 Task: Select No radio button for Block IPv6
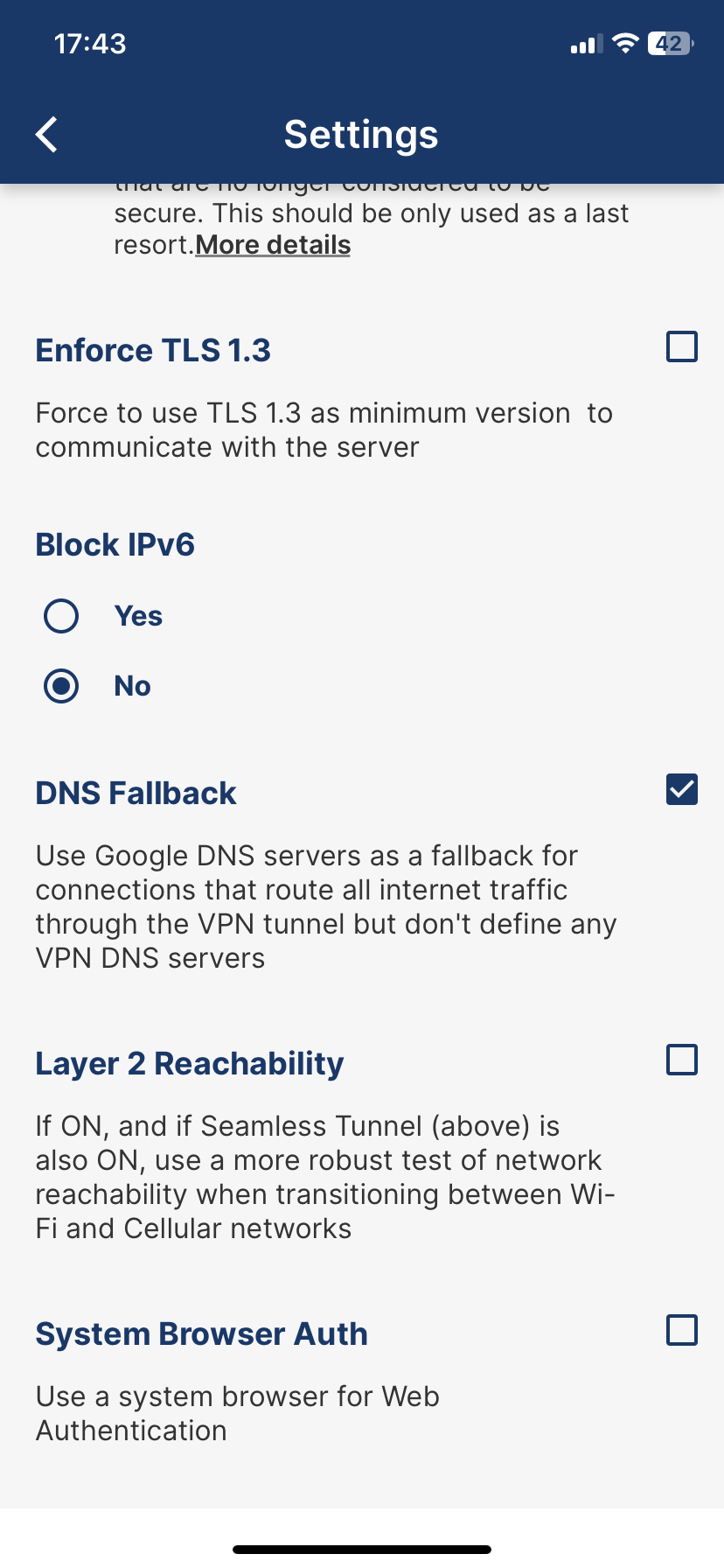pyautogui.click(x=61, y=686)
